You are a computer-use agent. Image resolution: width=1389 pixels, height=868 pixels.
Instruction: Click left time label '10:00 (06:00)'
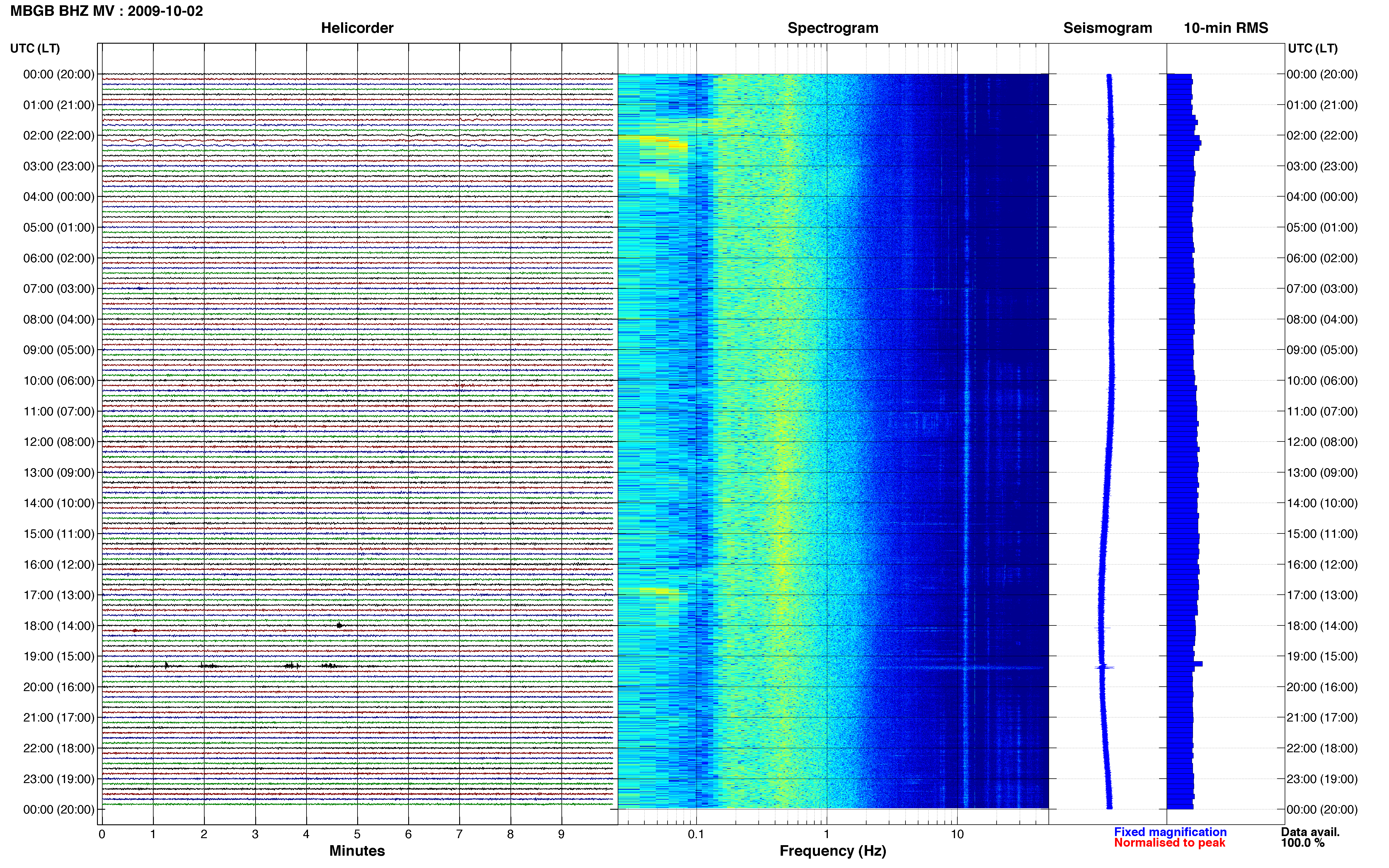(x=59, y=381)
